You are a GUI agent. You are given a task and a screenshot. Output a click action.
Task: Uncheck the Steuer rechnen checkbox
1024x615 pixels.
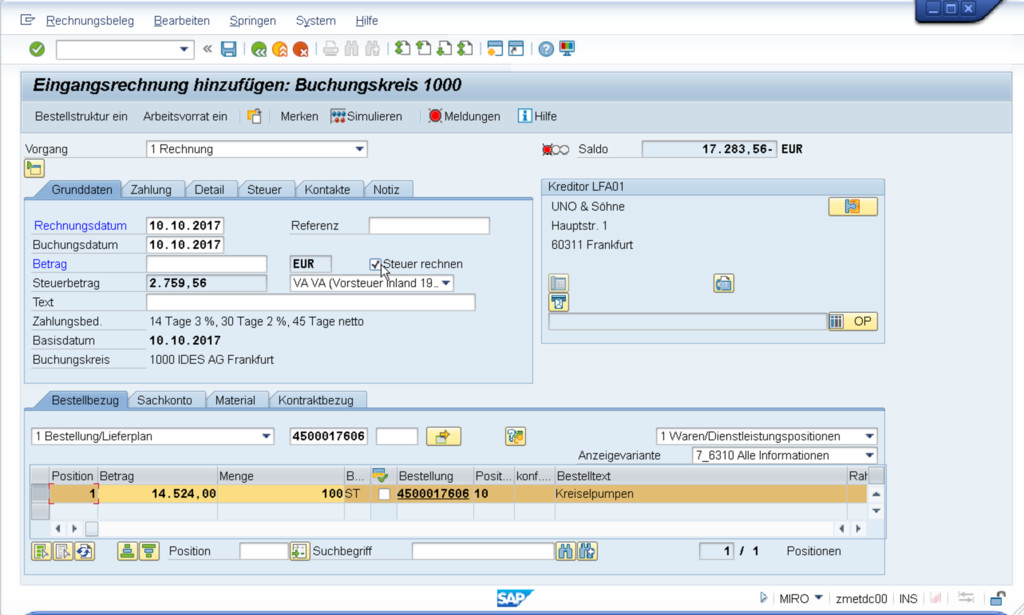point(376,264)
